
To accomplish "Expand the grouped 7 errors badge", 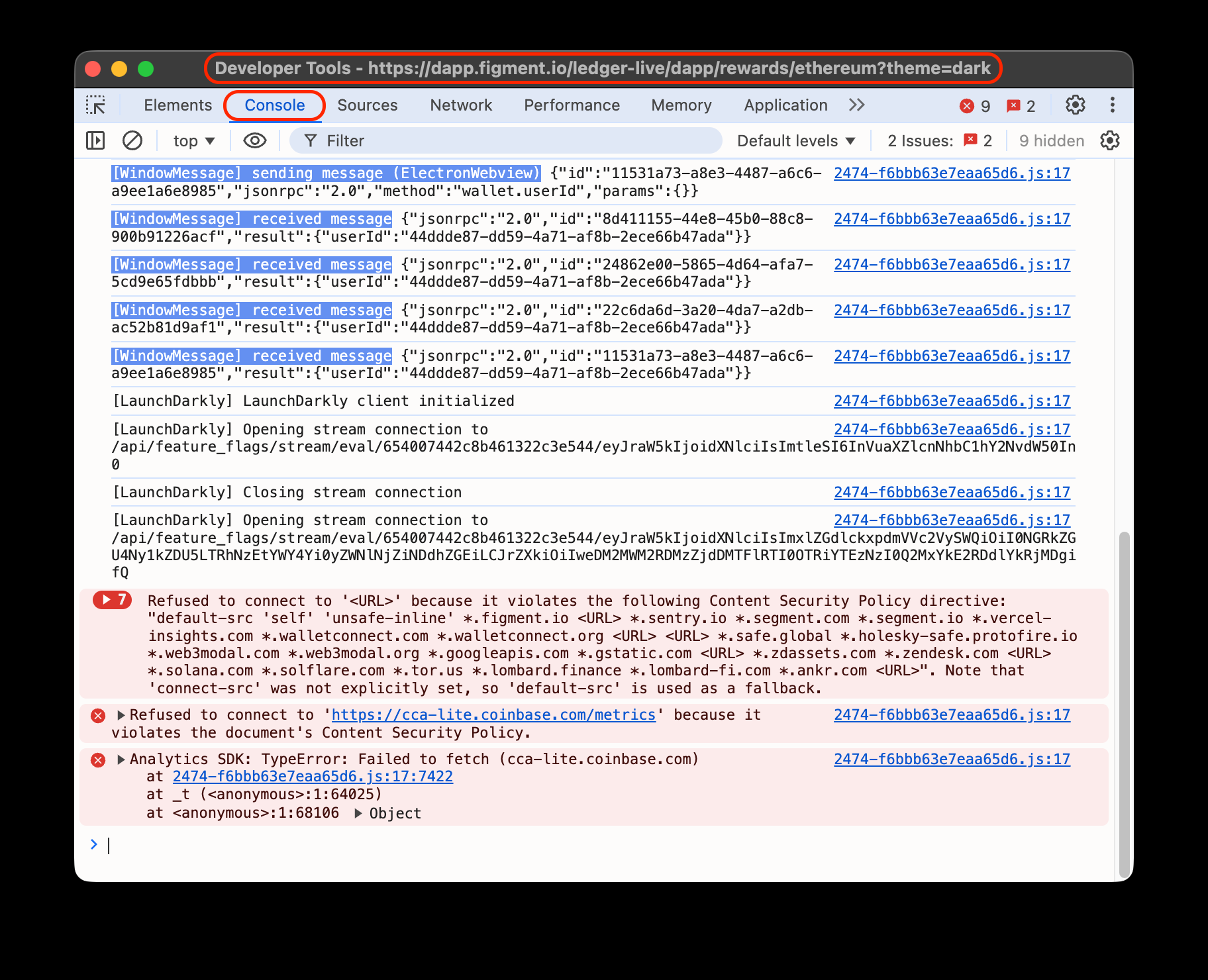I will [x=113, y=600].
